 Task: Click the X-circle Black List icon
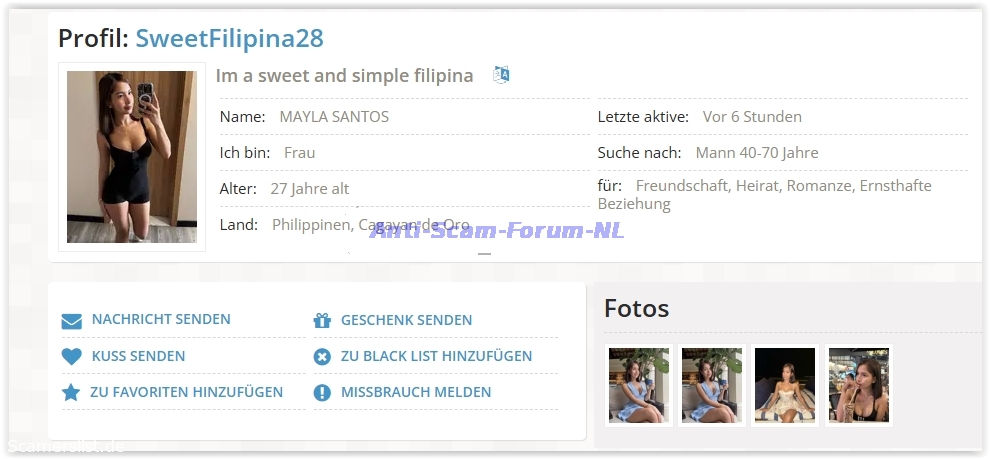click(x=322, y=357)
